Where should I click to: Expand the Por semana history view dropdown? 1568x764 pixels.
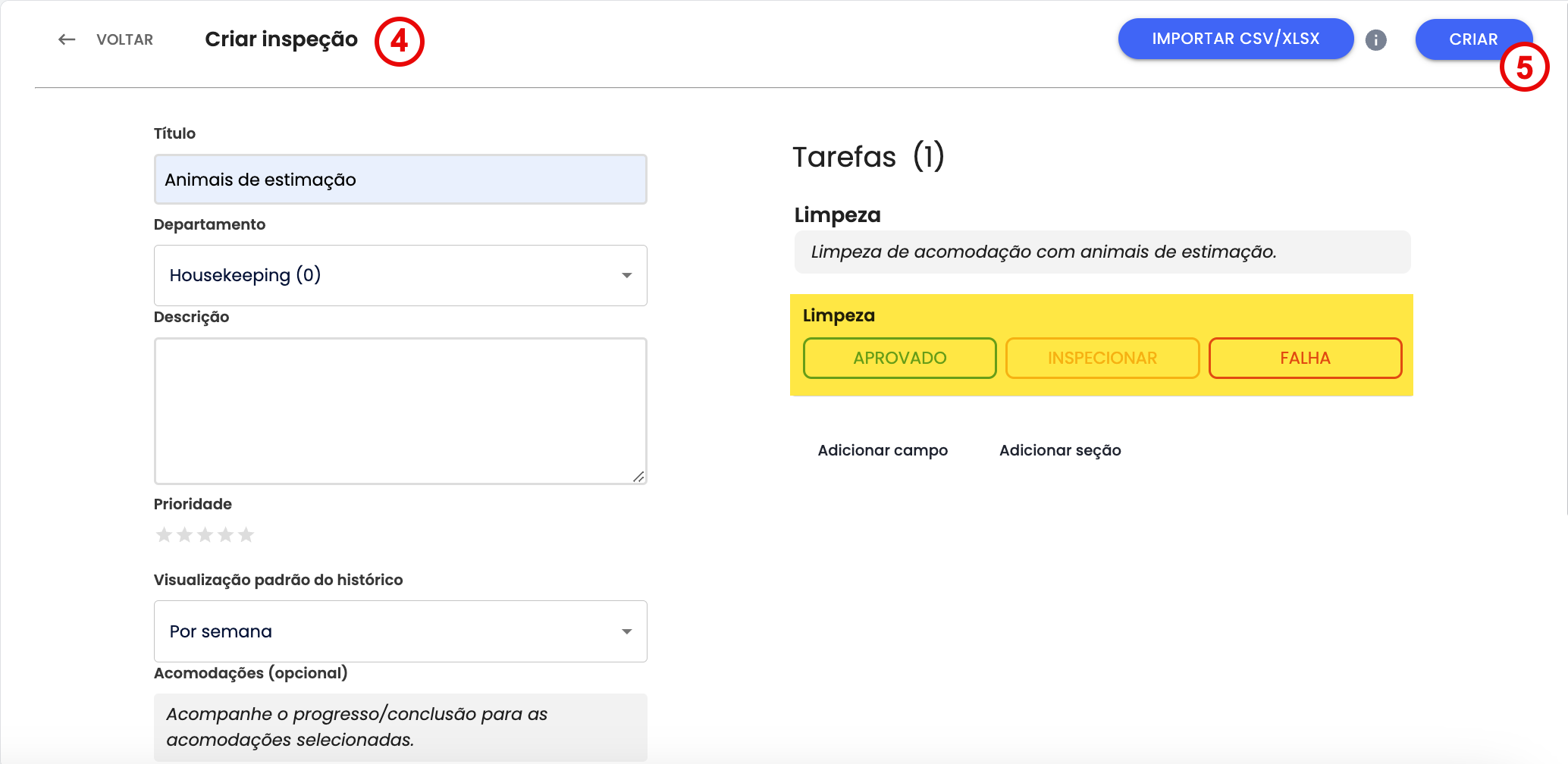400,631
